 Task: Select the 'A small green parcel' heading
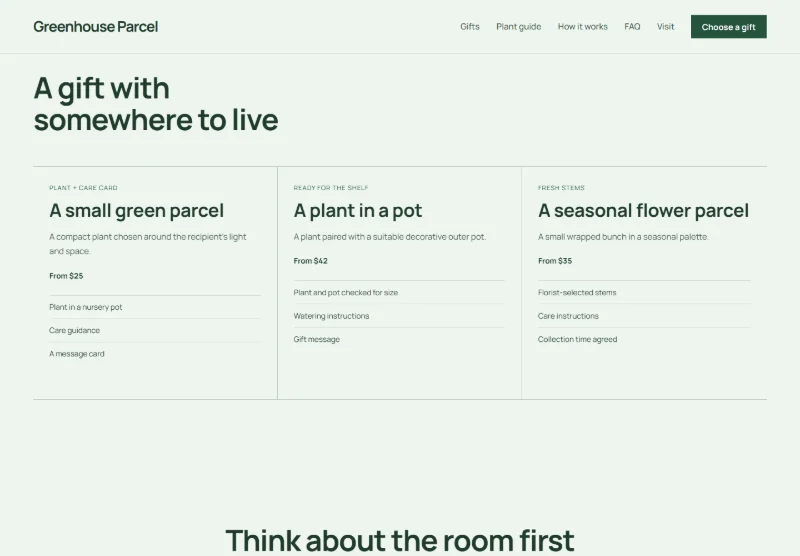[x=137, y=211]
